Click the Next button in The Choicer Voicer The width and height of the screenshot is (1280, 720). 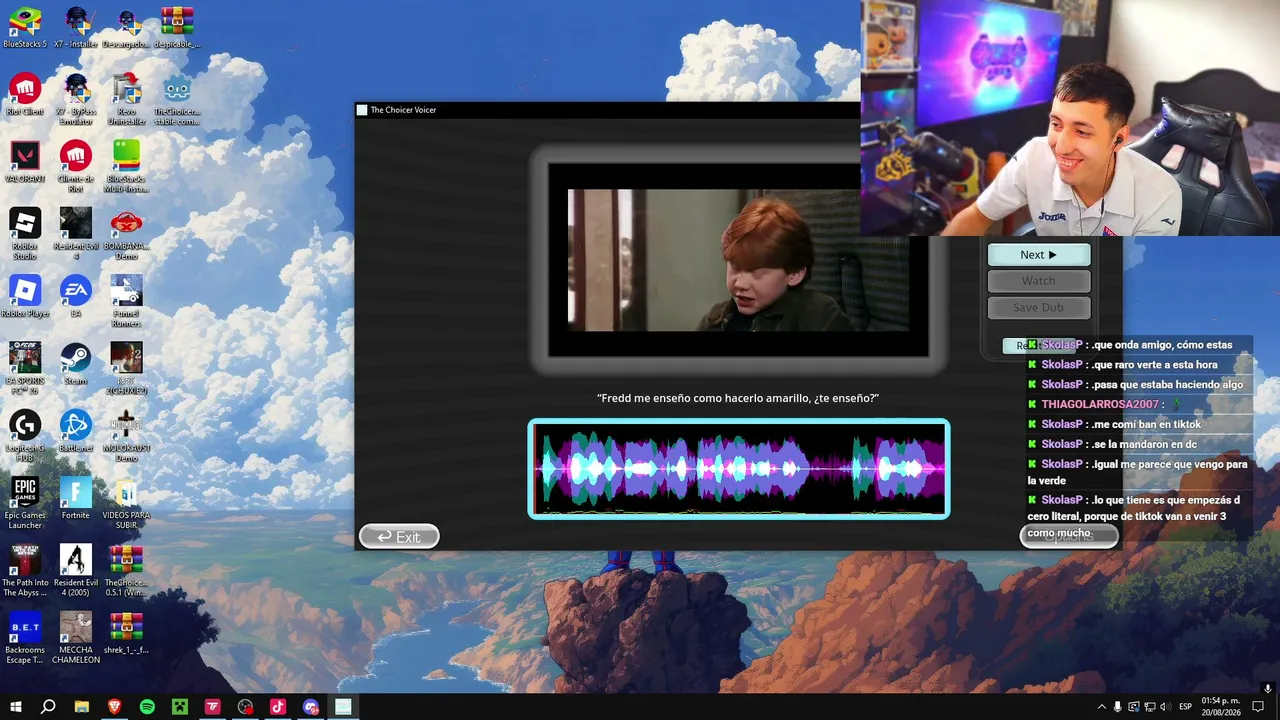click(x=1038, y=255)
